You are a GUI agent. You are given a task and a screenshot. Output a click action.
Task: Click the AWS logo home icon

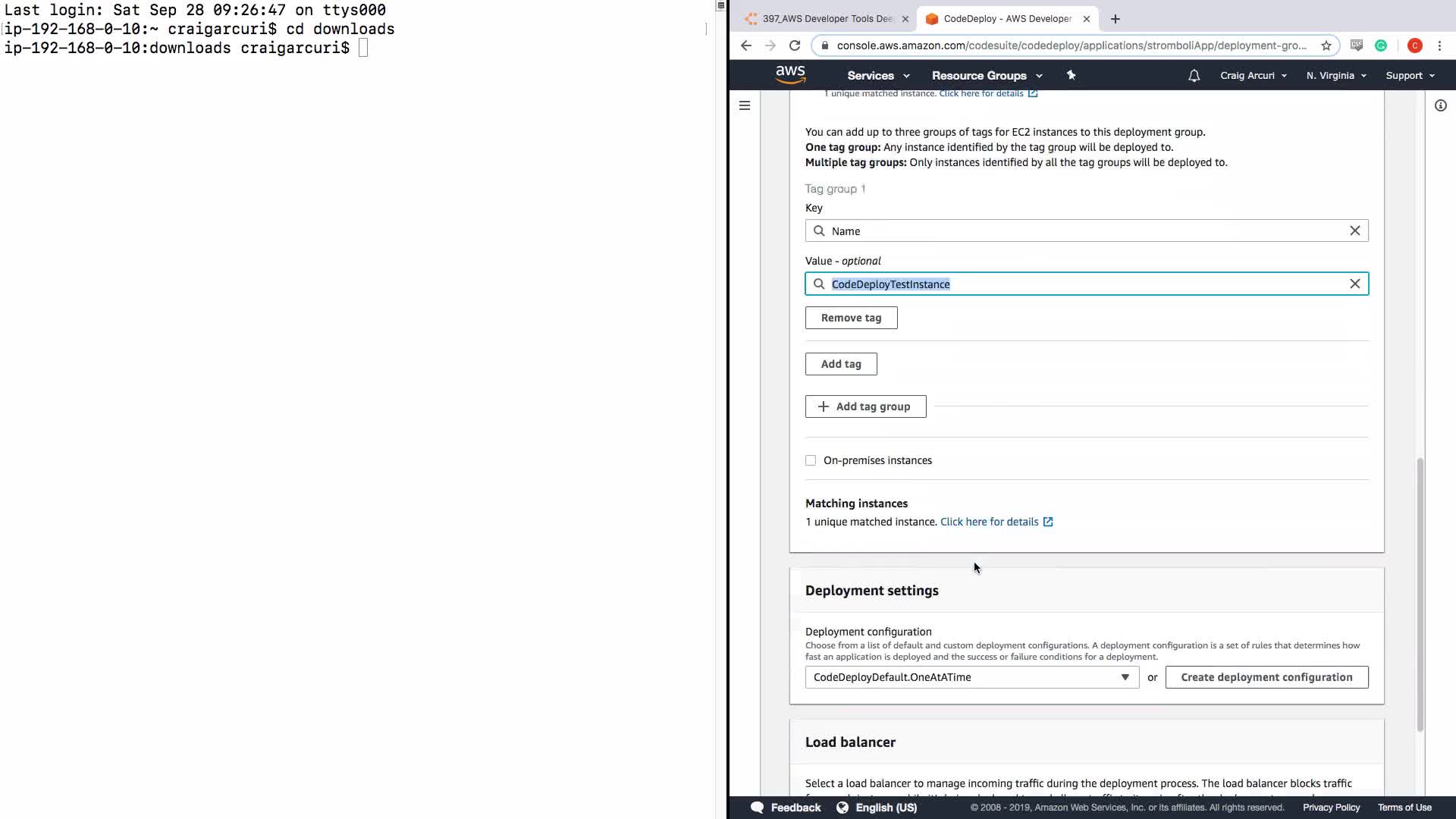point(790,74)
